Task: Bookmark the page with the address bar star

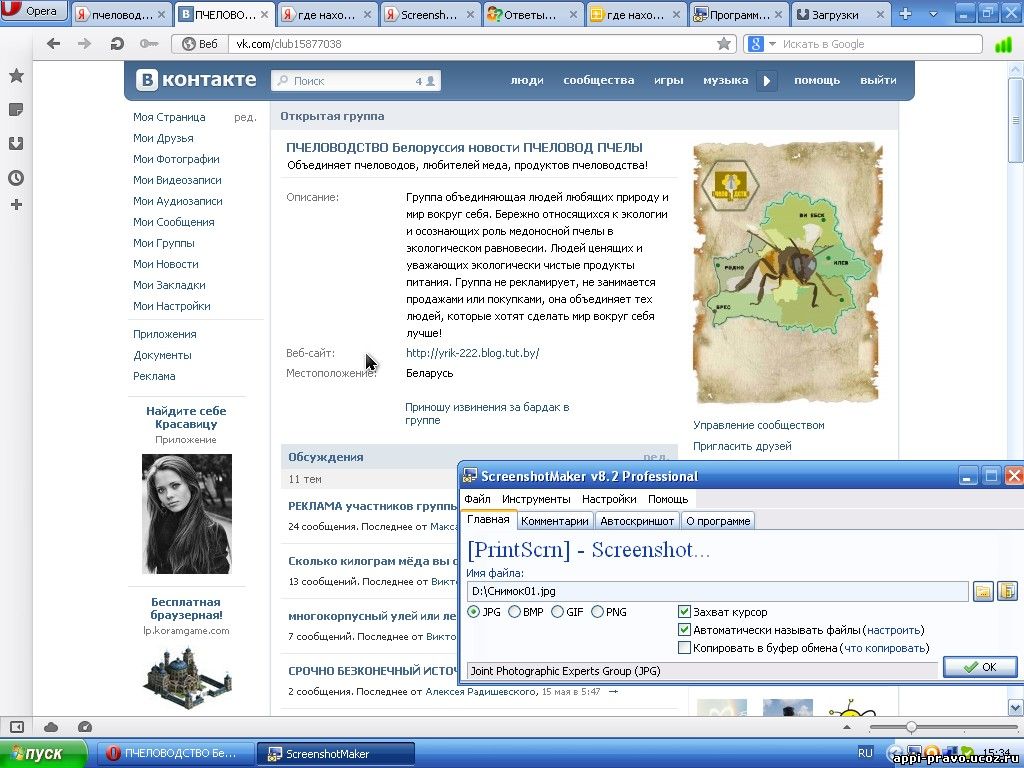Action: (x=724, y=44)
